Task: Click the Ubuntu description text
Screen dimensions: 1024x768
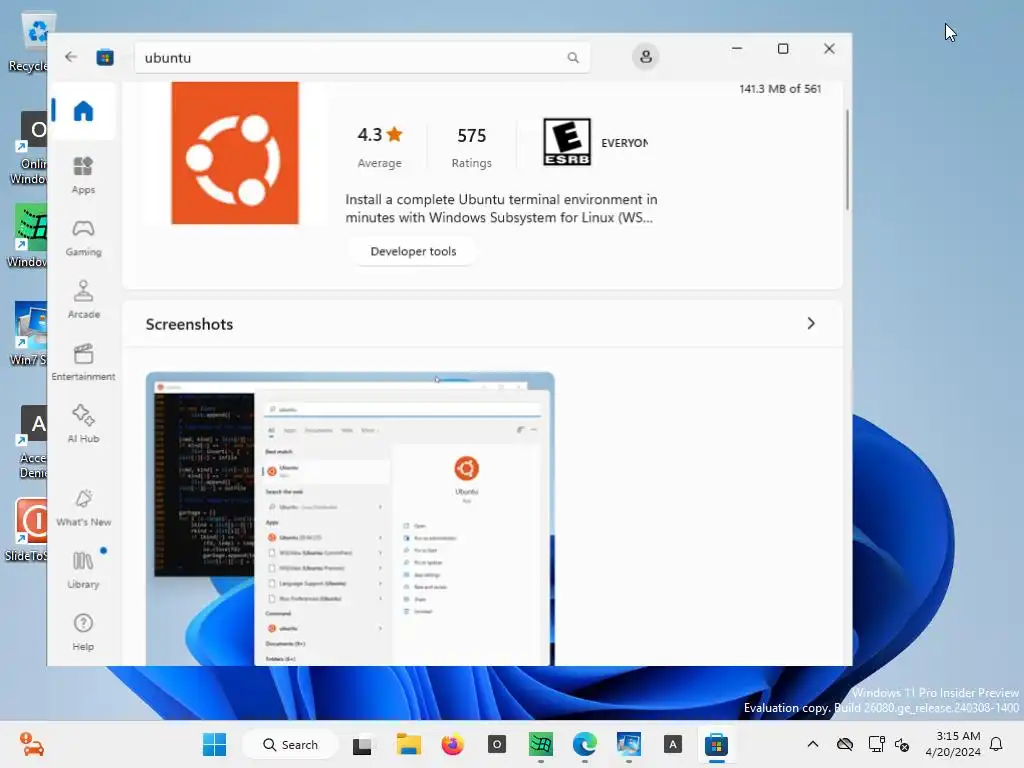Action: [x=501, y=208]
